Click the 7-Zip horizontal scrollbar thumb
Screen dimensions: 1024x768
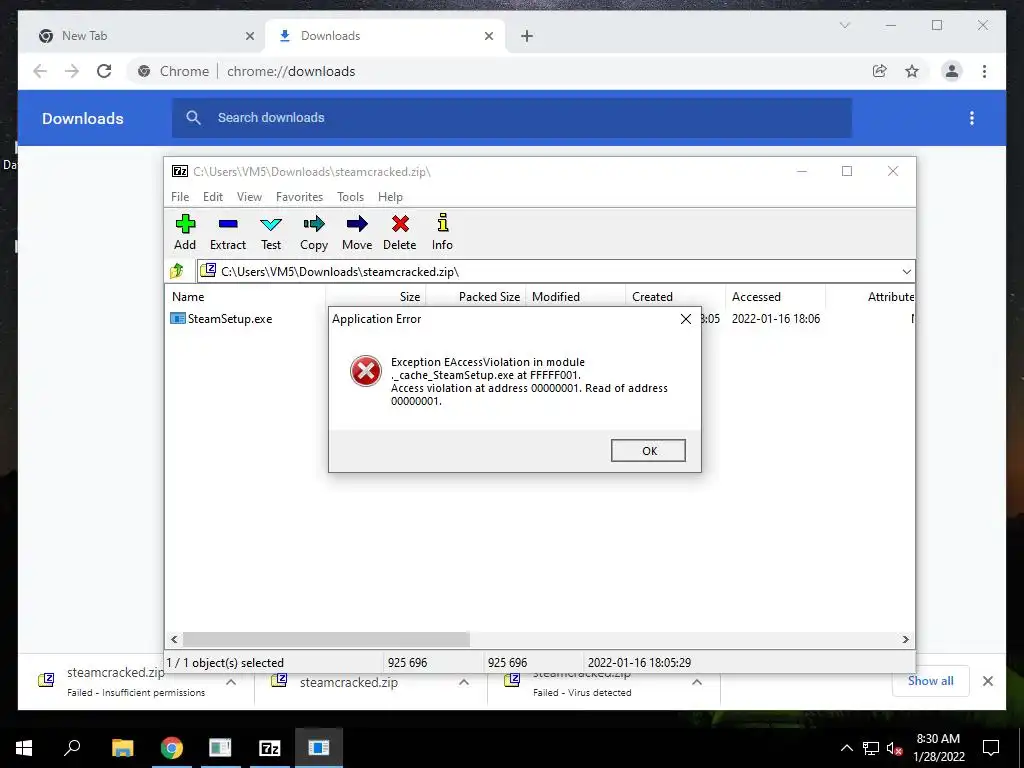326,639
